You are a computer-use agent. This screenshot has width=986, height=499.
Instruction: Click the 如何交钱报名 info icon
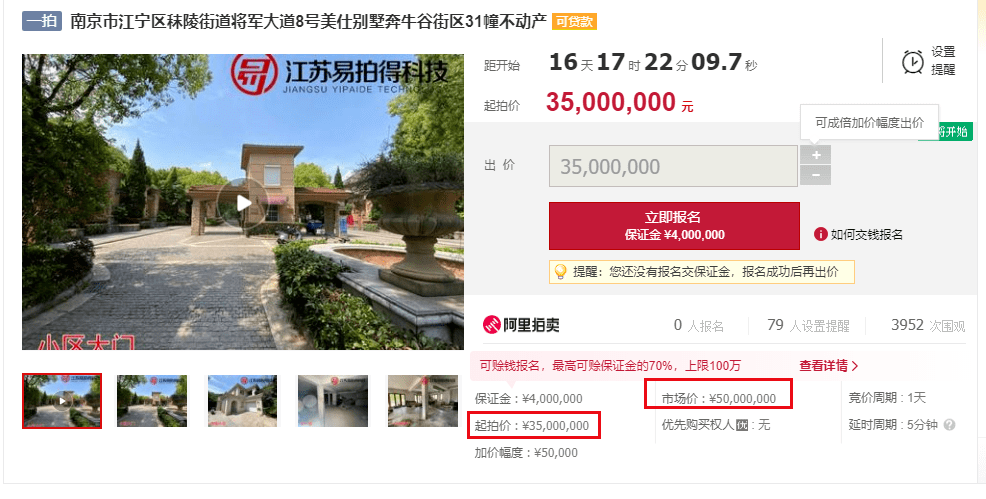pyautogui.click(x=820, y=234)
